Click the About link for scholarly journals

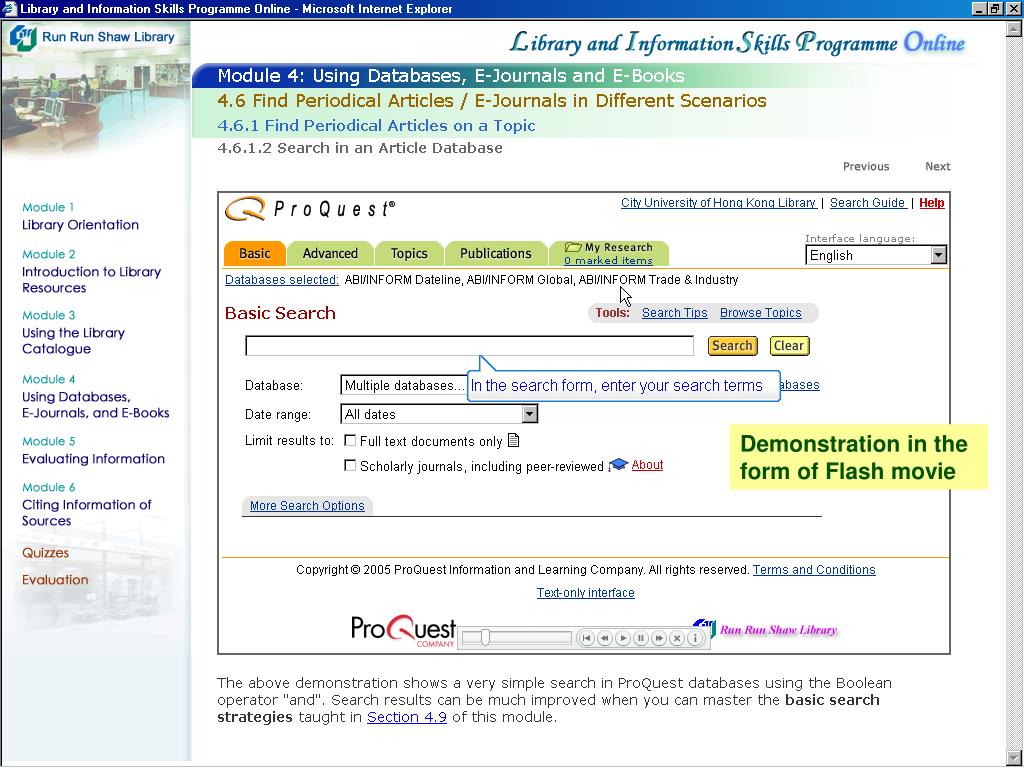click(x=647, y=464)
